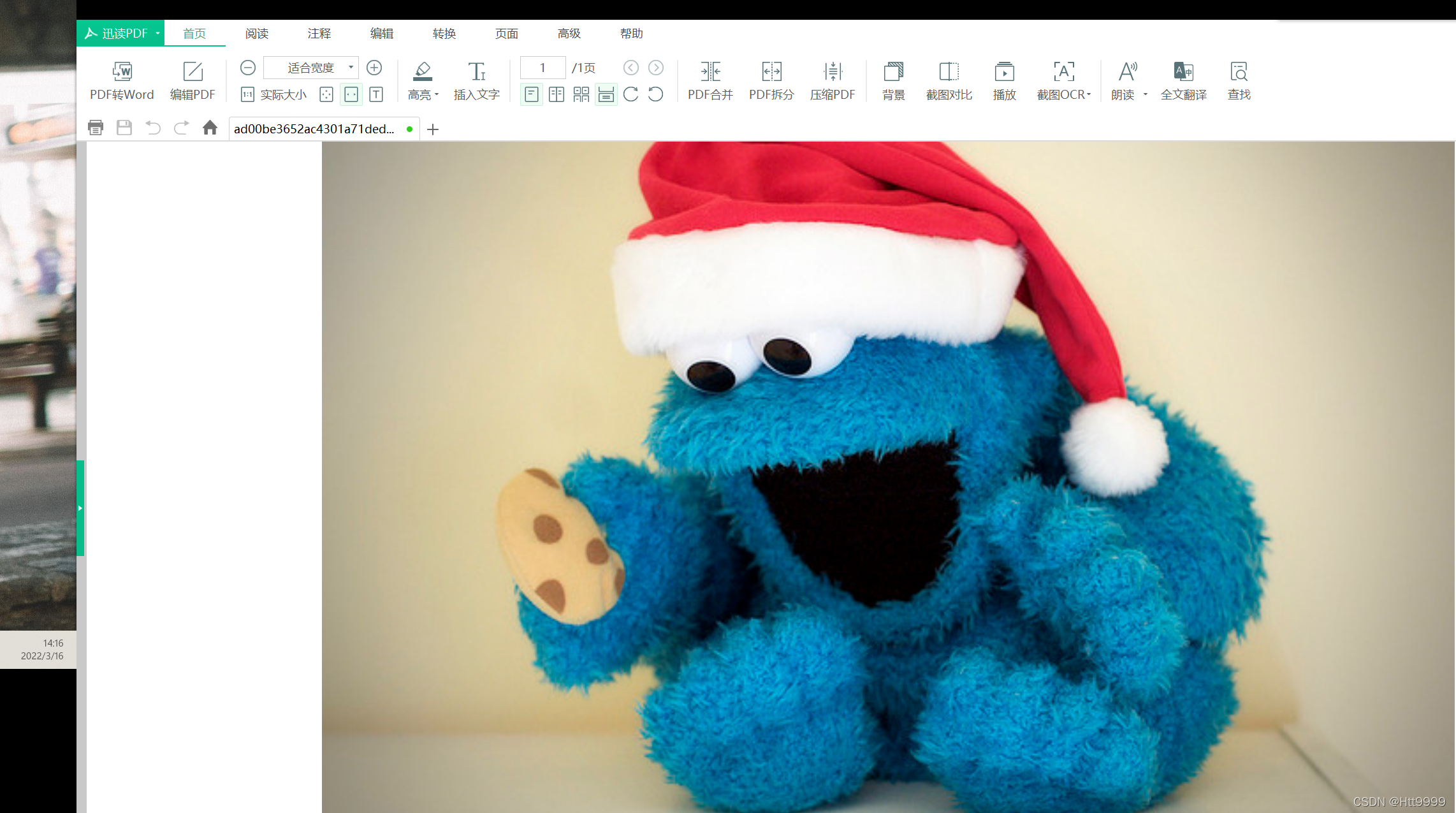Click the page number input field
The height and width of the screenshot is (813, 1456).
542,68
